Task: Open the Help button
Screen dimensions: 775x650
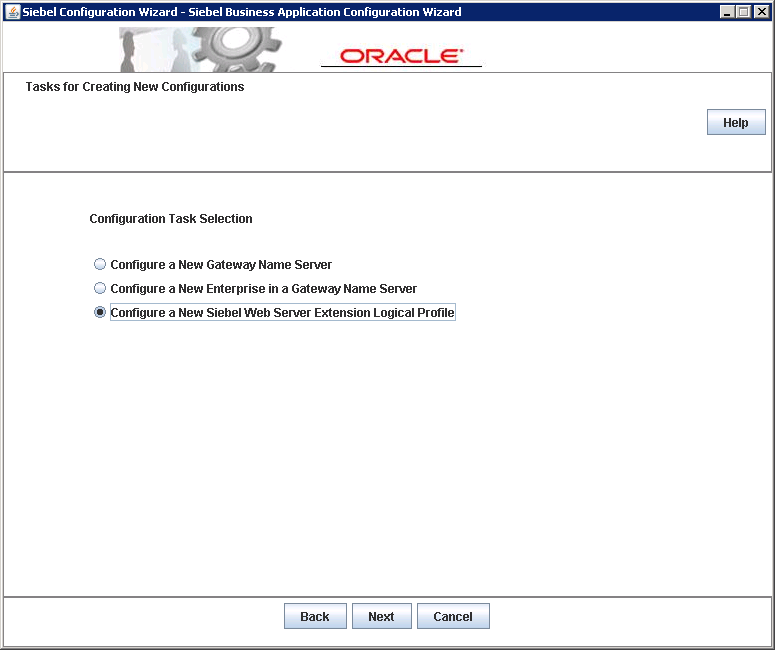Action: [736, 122]
